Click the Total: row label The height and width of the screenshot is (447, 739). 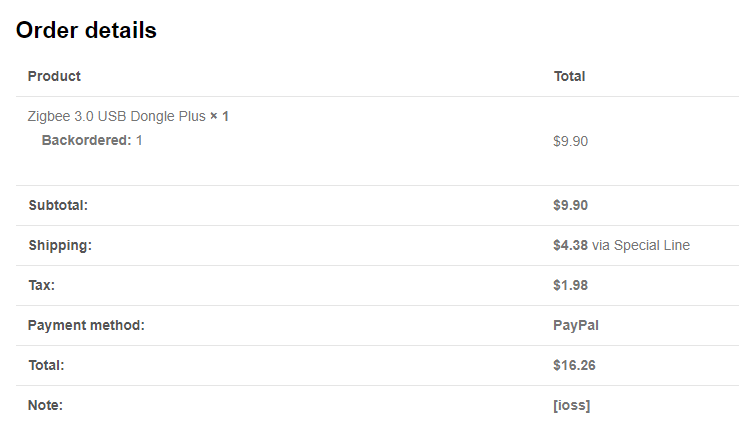pyautogui.click(x=46, y=365)
